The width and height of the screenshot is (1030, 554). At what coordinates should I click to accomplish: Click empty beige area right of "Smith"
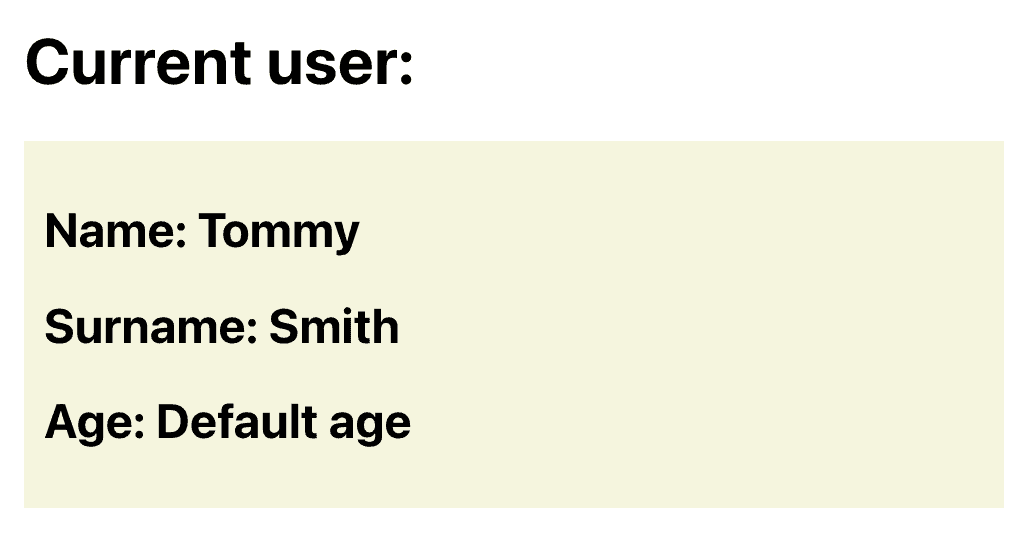click(700, 327)
